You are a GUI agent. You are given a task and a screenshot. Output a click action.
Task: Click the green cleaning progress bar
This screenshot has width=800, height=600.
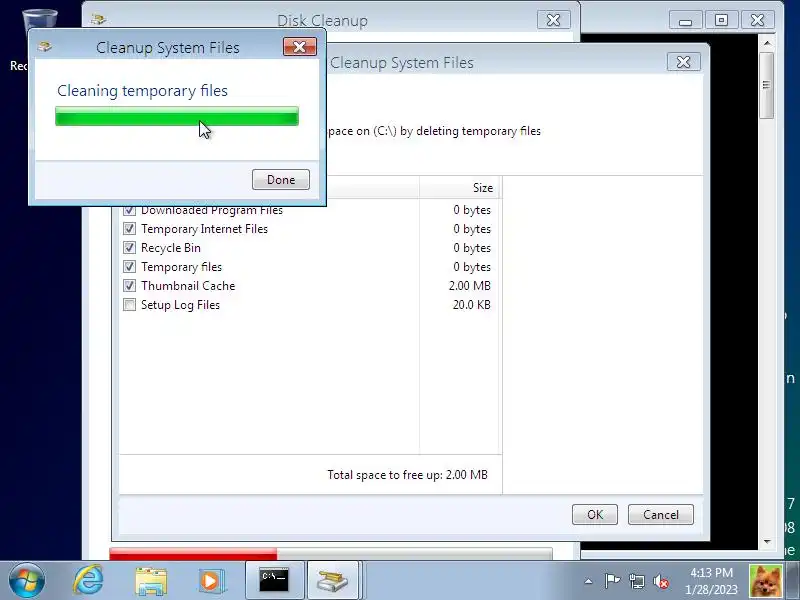177,116
